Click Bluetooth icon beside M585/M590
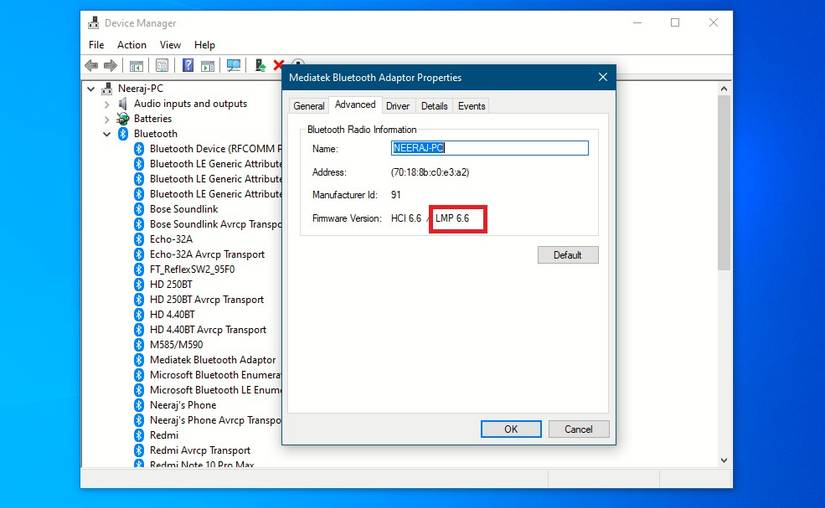Viewport: 825px width, 508px height. point(139,345)
